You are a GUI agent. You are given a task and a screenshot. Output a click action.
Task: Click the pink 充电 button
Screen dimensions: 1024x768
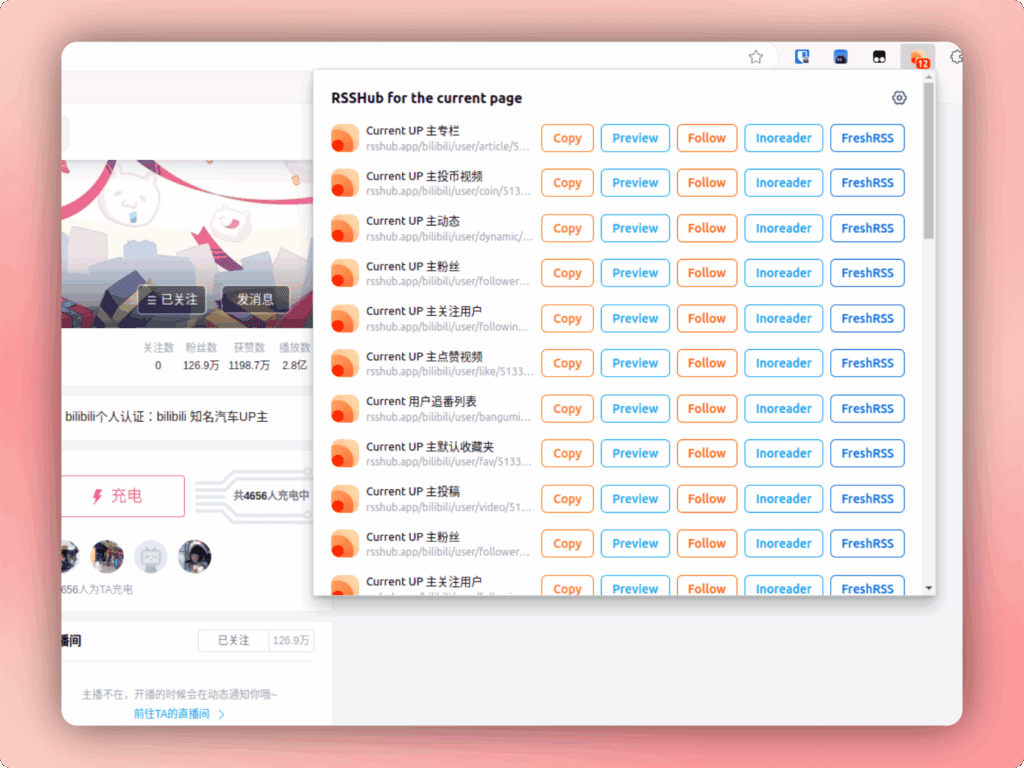tap(123, 496)
